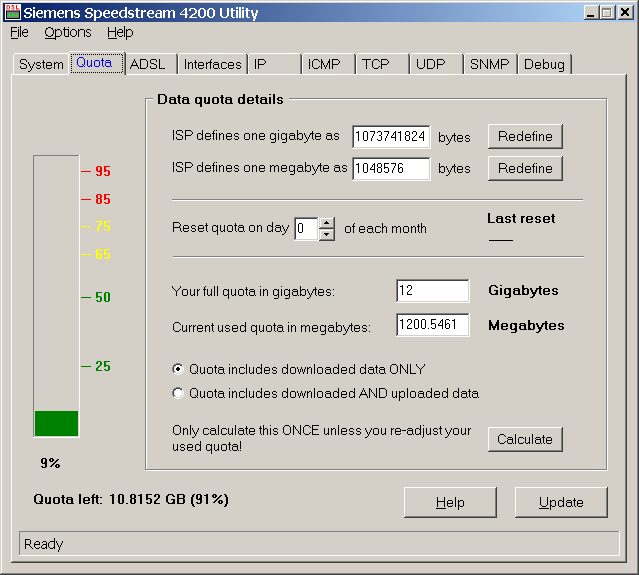This screenshot has height=575, width=639.
Task: Switch to the SNMP tab
Action: pyautogui.click(x=490, y=64)
